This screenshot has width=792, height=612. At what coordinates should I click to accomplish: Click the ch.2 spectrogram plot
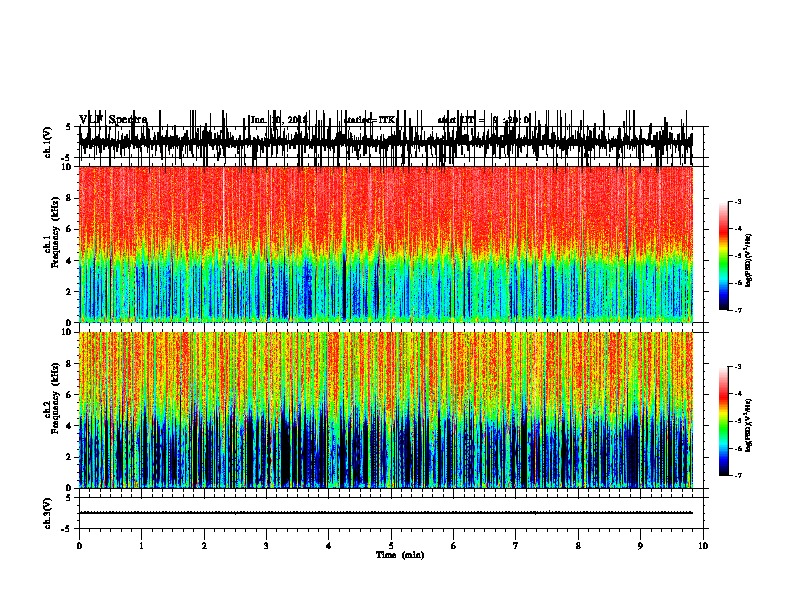click(x=386, y=410)
